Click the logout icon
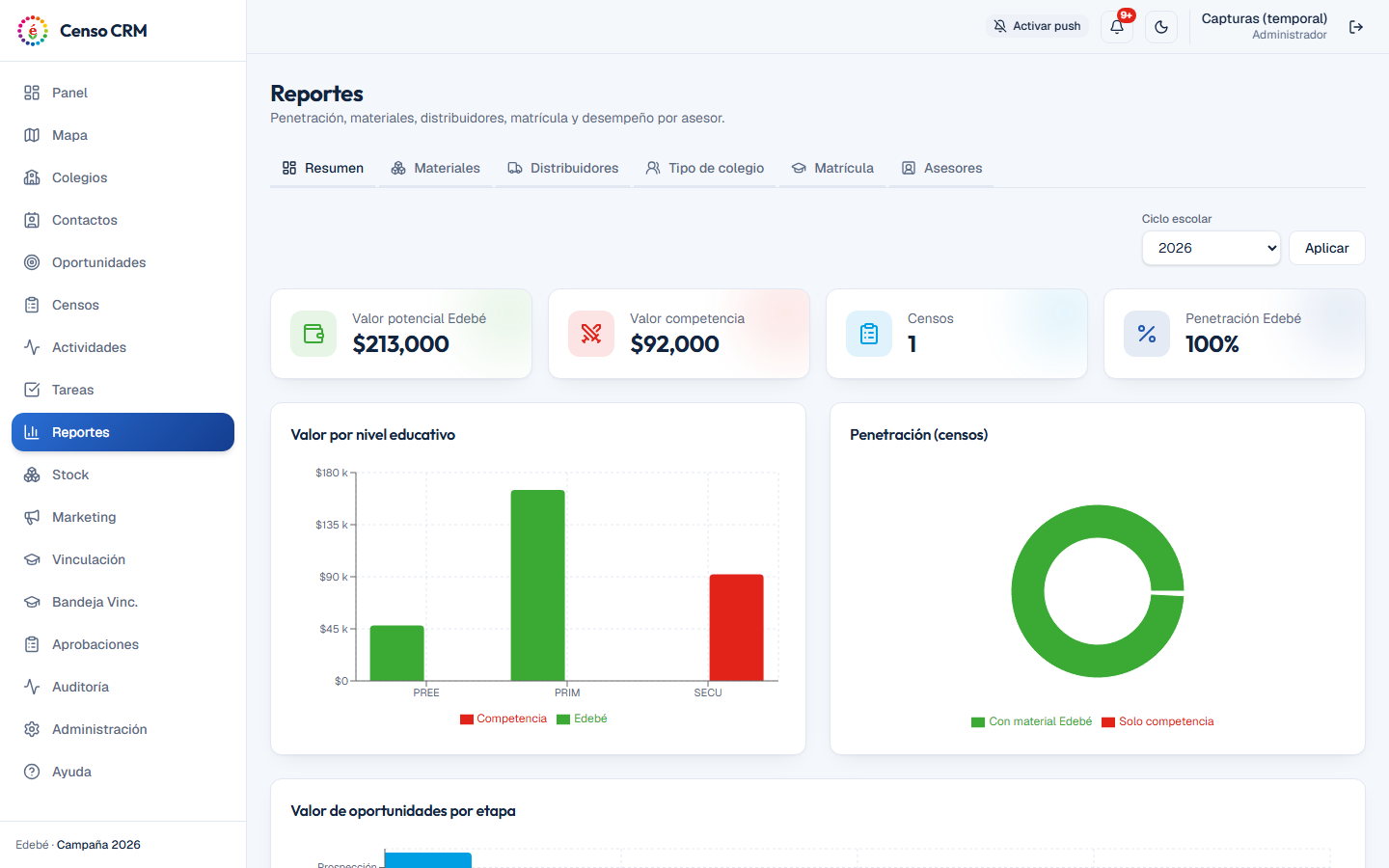 coord(1356,27)
